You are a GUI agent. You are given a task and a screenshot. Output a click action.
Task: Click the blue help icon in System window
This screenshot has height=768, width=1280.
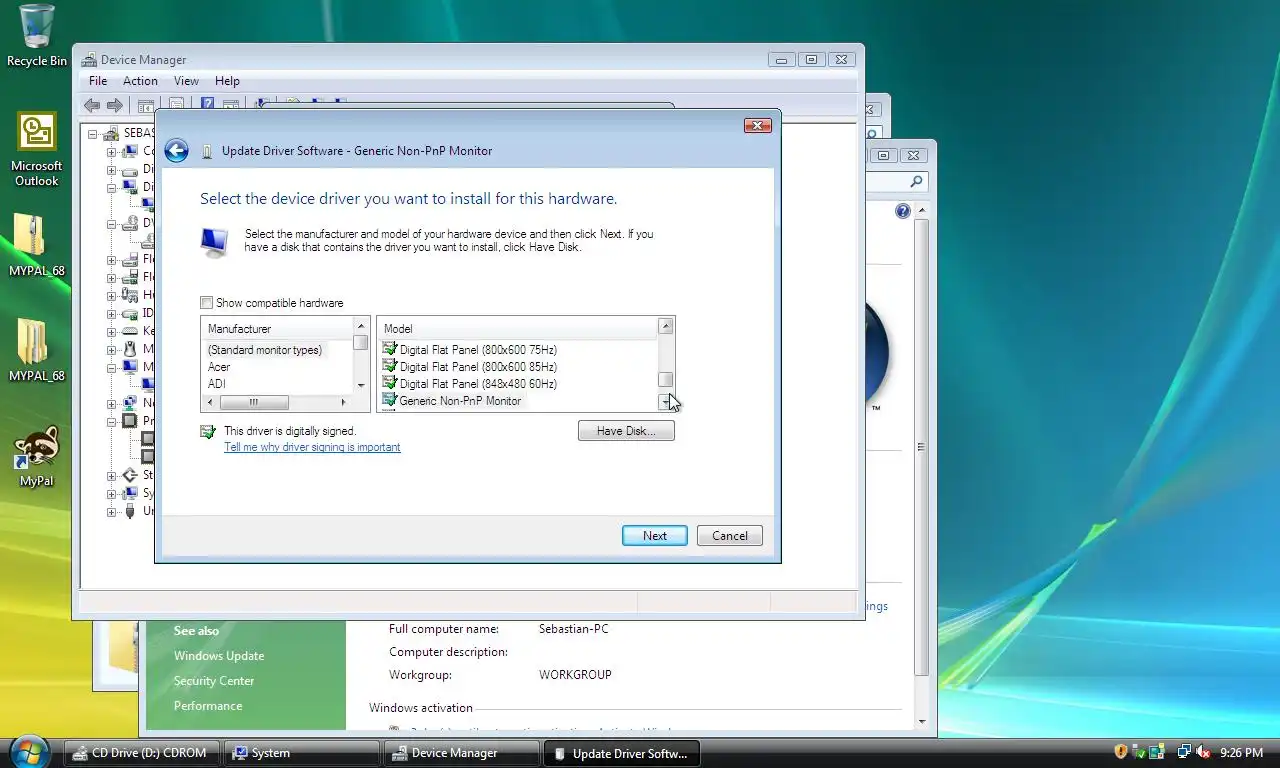point(903,211)
